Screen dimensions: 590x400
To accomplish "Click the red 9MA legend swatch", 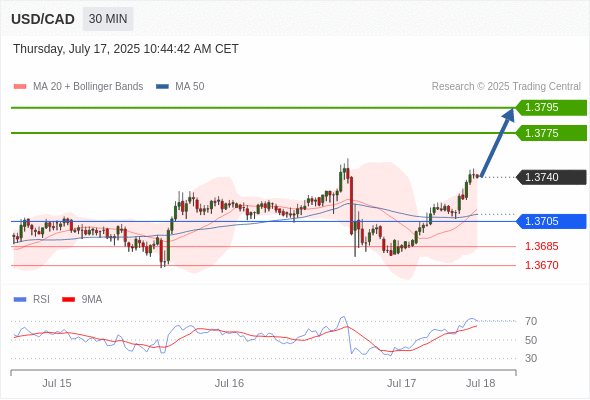I will [x=68, y=300].
